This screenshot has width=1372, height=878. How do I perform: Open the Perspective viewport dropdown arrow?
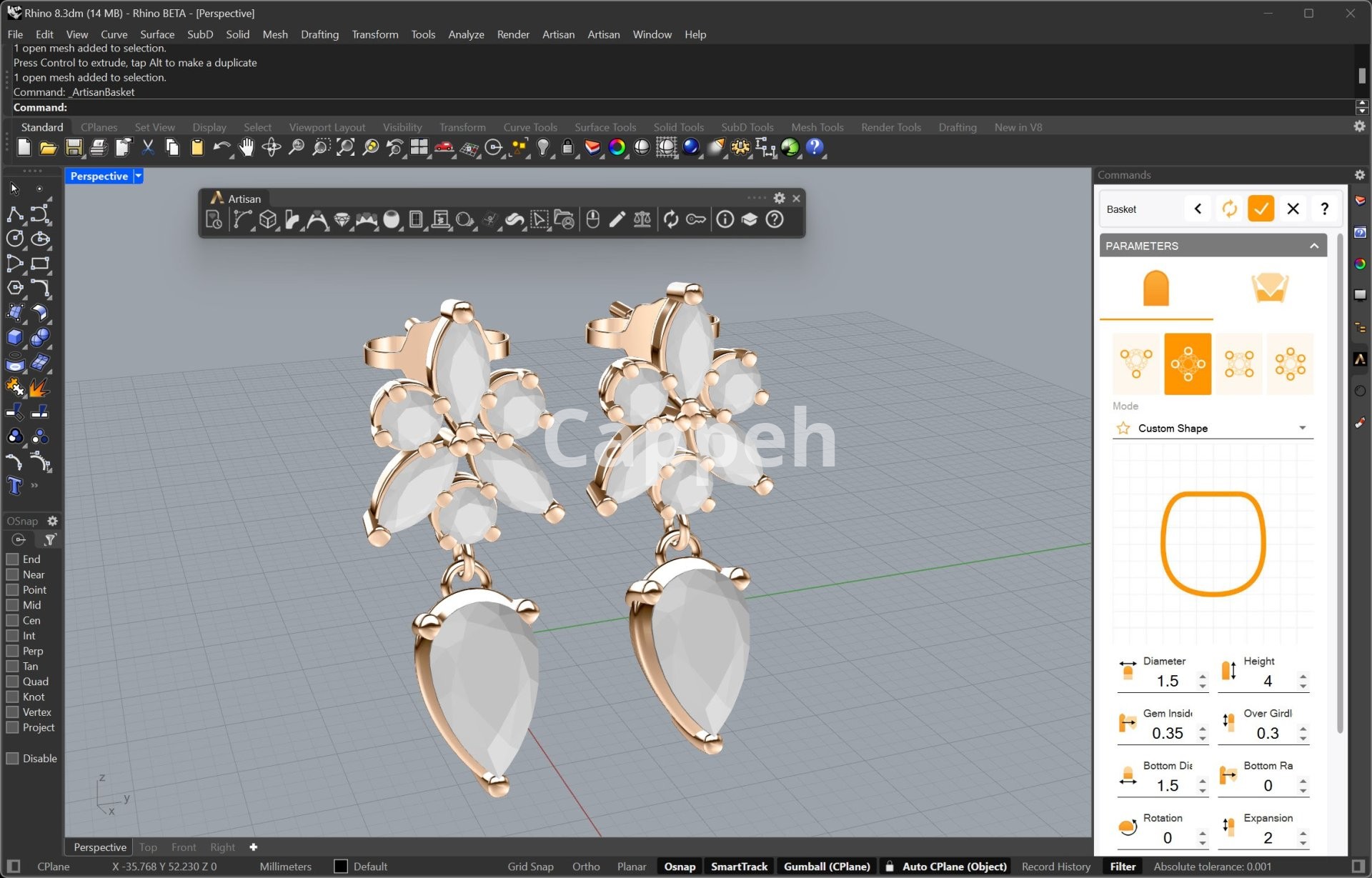[x=139, y=176]
